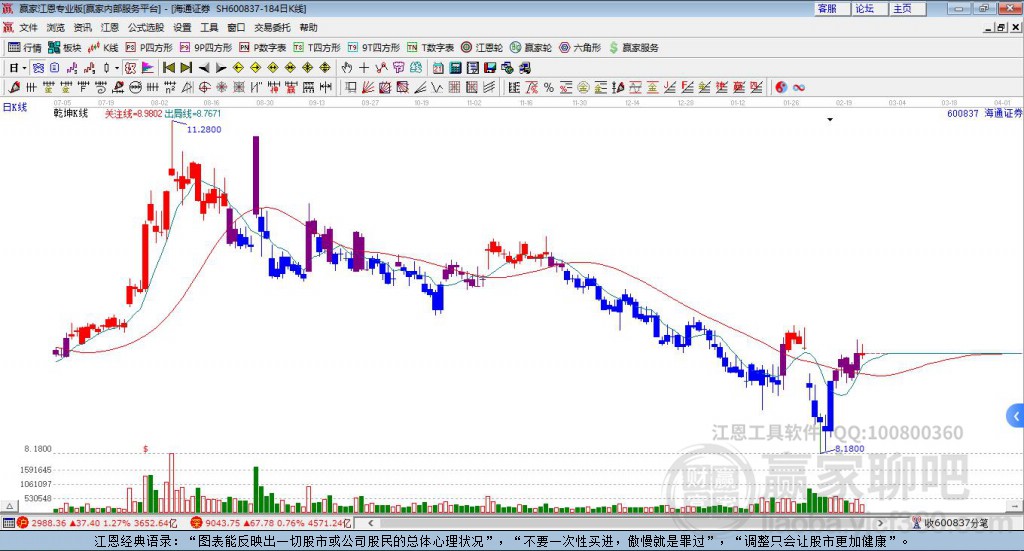This screenshot has width=1024, height=551.
Task: Open the T数字表 tool
Action: pyautogui.click(x=430, y=48)
